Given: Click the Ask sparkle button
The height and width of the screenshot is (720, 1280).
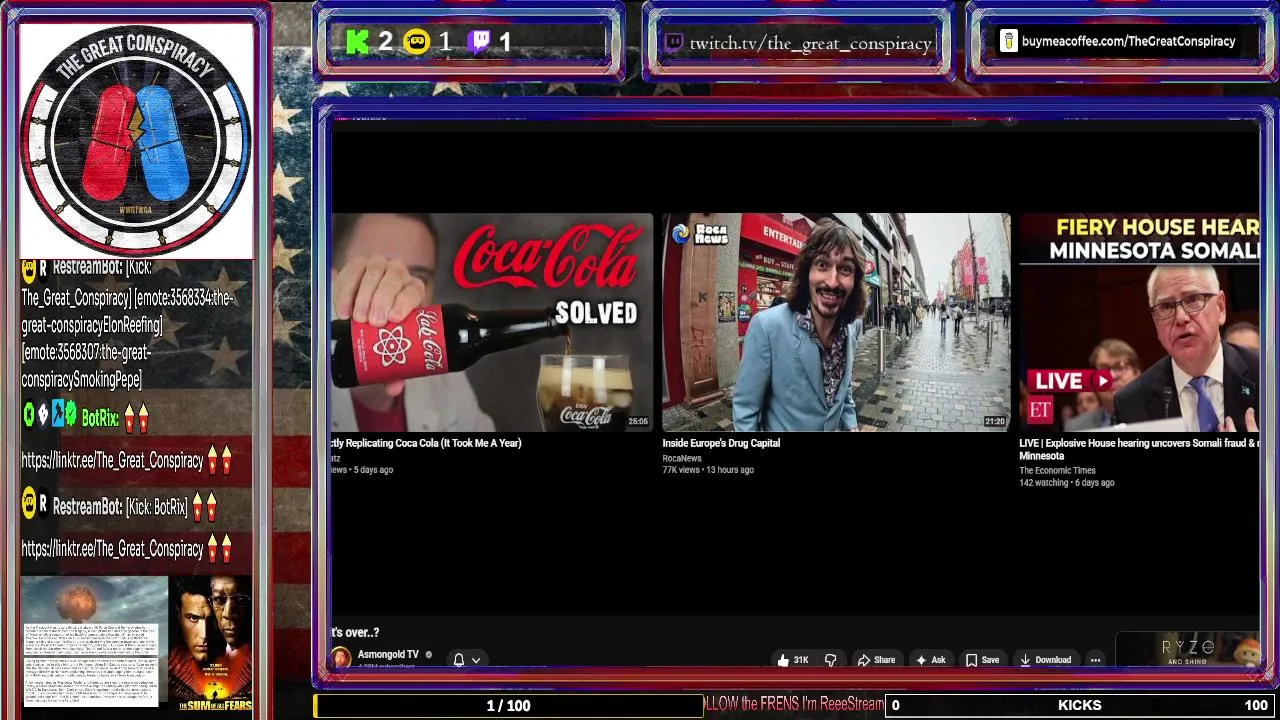Looking at the screenshot, I should tap(930, 660).
